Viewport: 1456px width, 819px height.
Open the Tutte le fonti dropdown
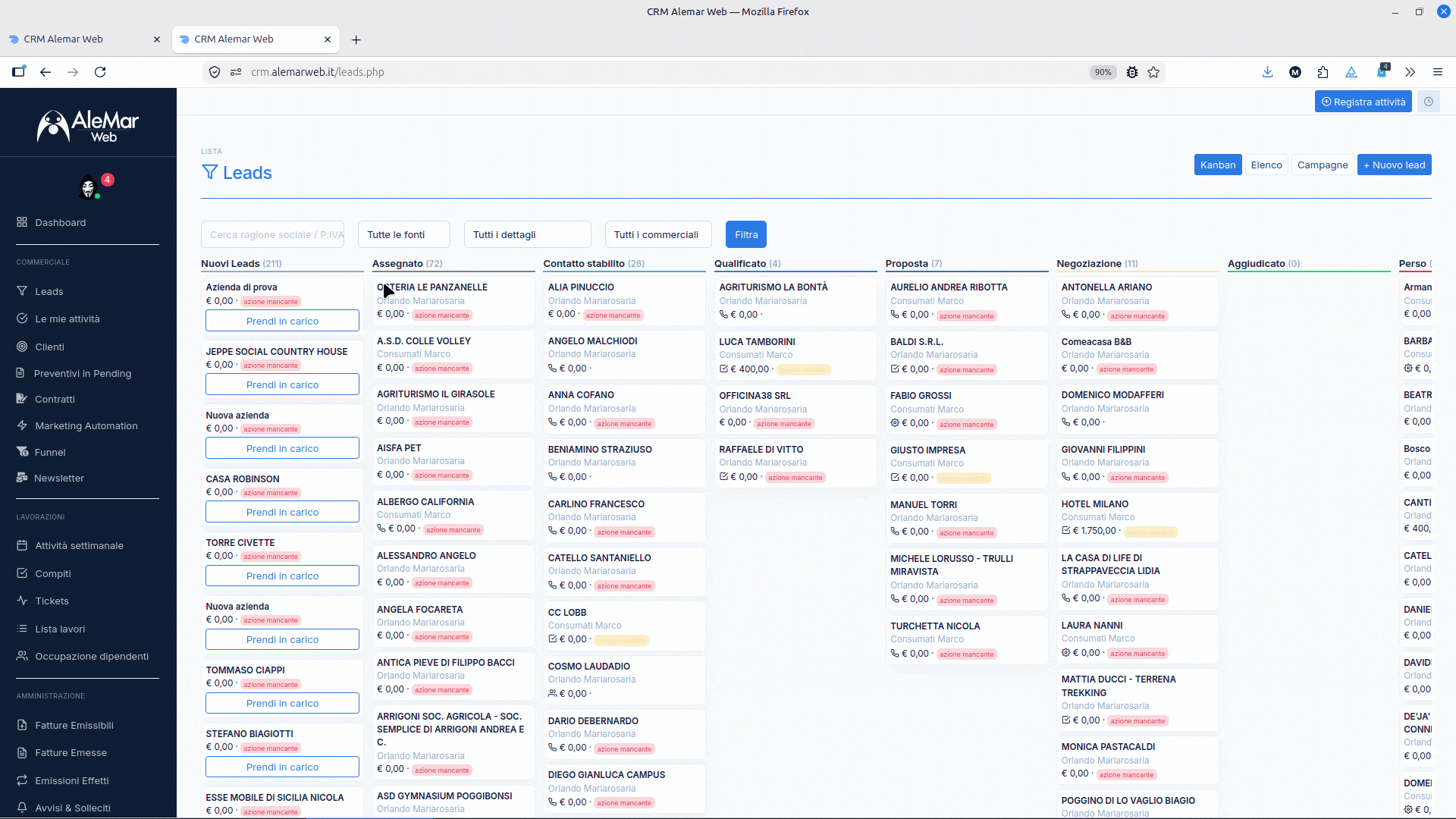click(404, 234)
